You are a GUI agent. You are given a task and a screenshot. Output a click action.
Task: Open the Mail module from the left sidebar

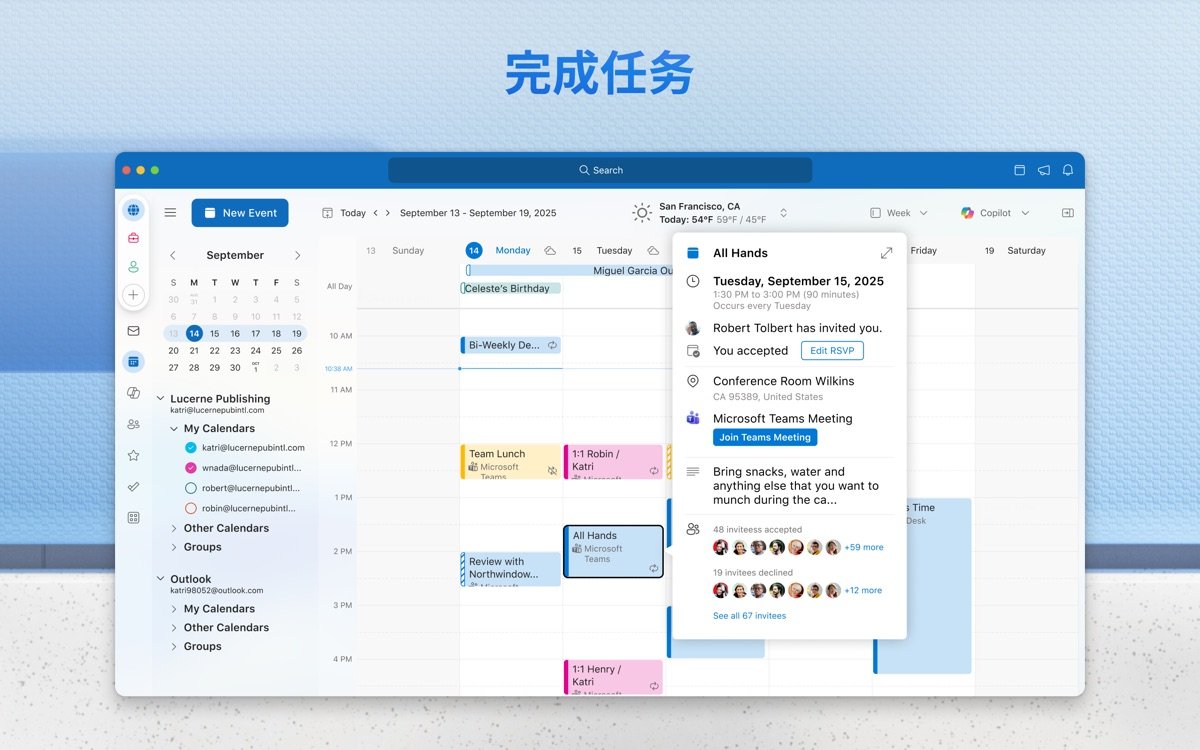click(x=133, y=331)
